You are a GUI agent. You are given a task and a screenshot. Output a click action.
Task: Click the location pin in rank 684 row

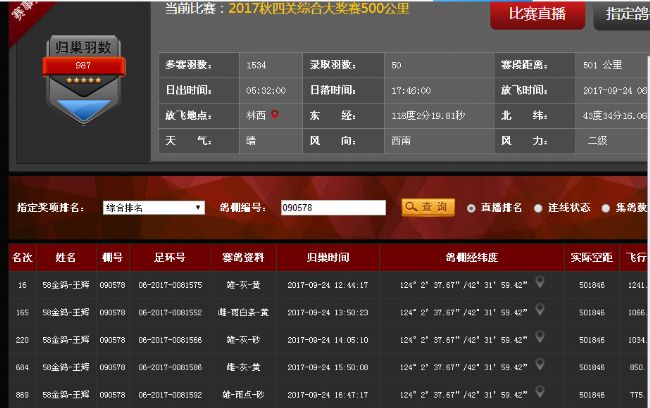pos(540,366)
